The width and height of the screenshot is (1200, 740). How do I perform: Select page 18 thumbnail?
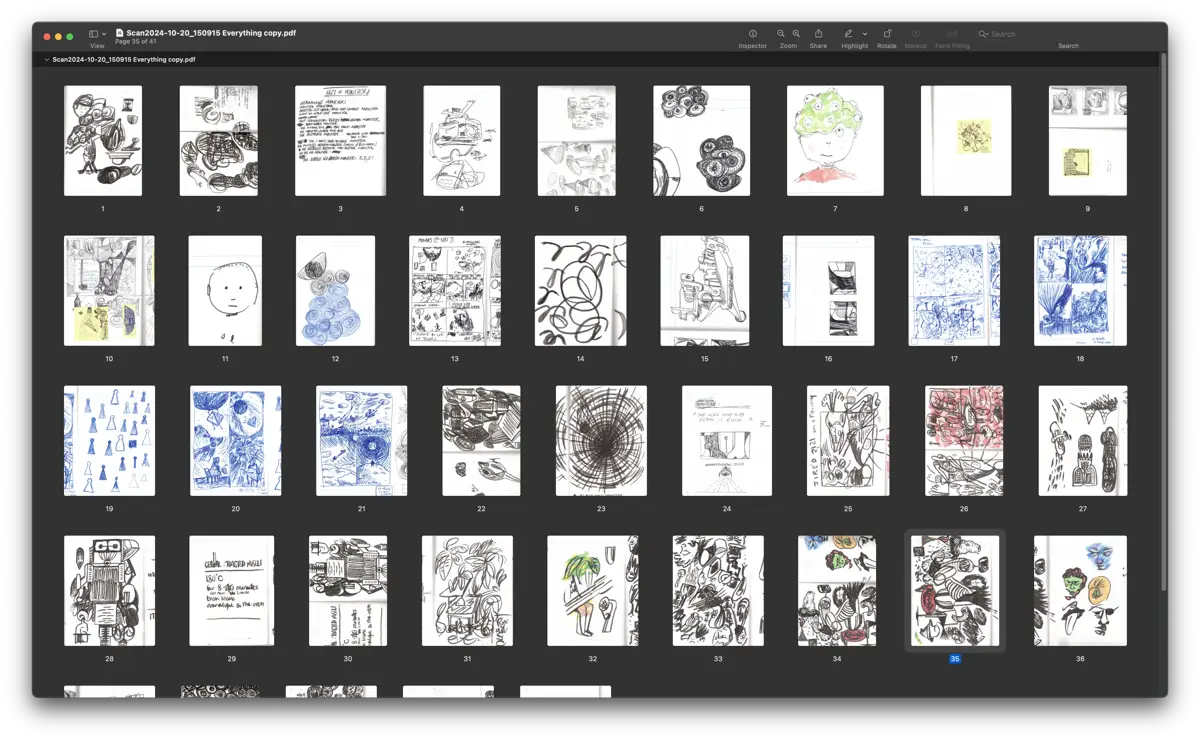coord(1080,291)
